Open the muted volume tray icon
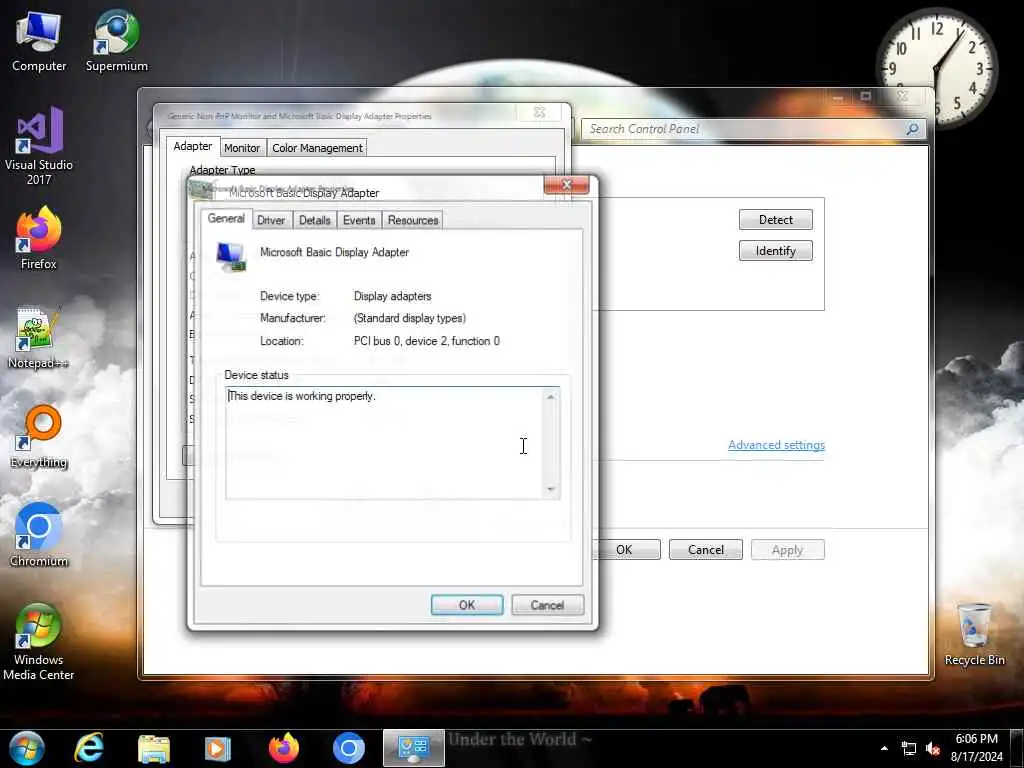This screenshot has height=768, width=1024. tap(933, 749)
